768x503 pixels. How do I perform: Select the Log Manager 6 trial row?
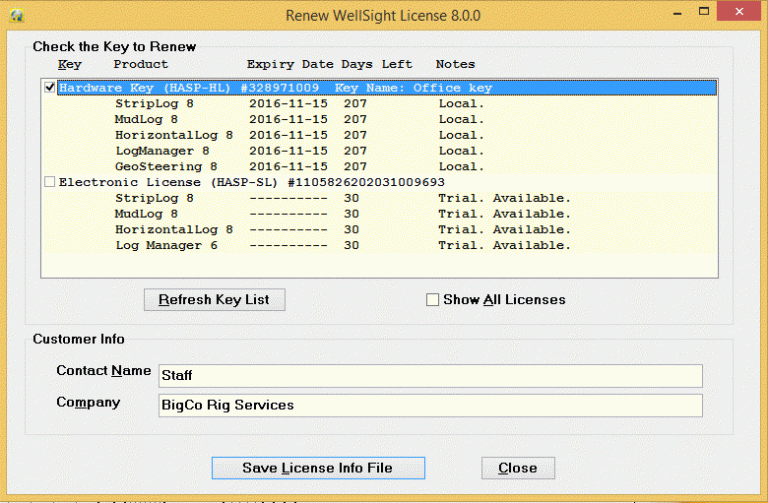[300, 246]
